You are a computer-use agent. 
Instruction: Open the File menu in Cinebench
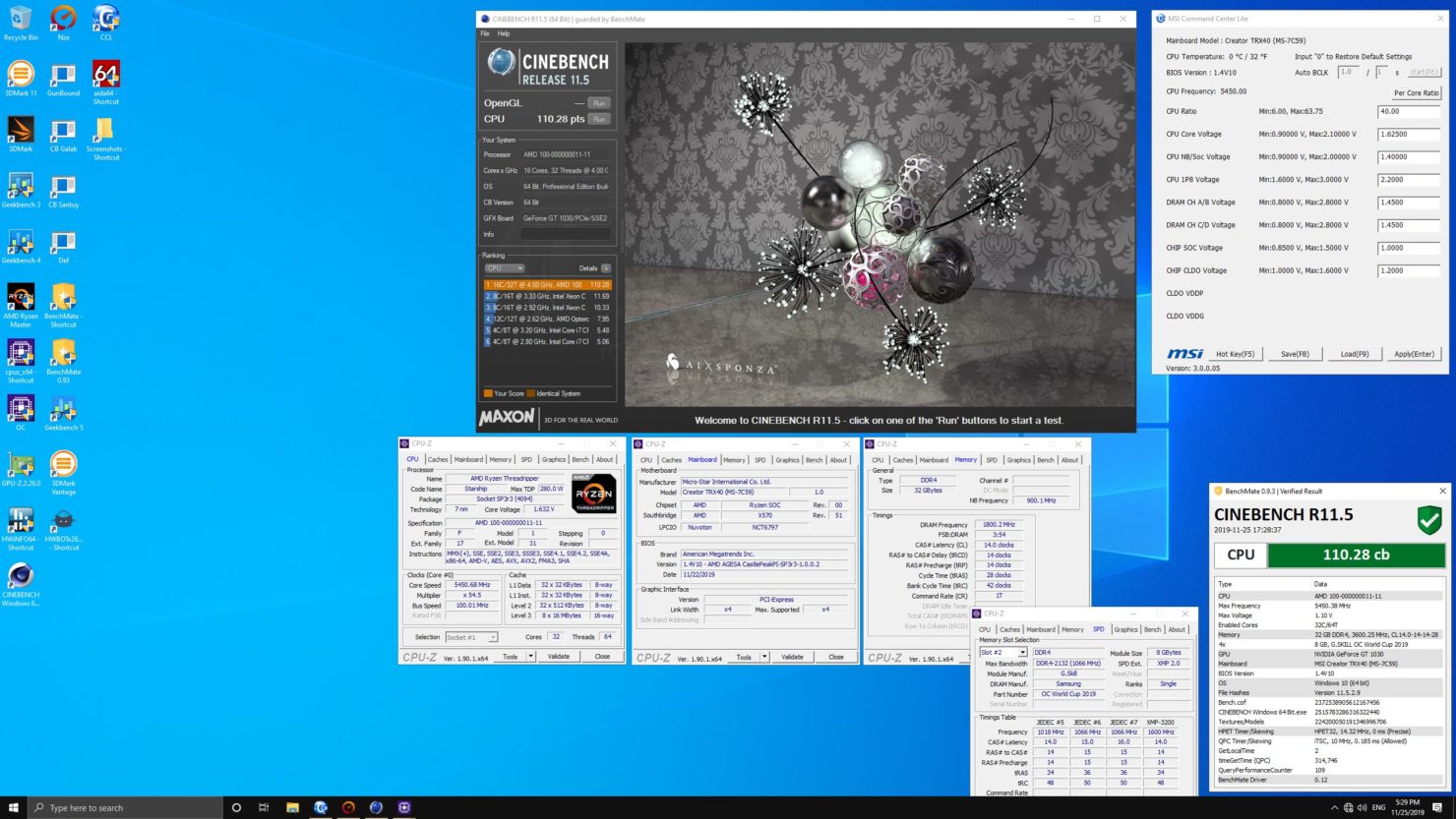pos(483,32)
